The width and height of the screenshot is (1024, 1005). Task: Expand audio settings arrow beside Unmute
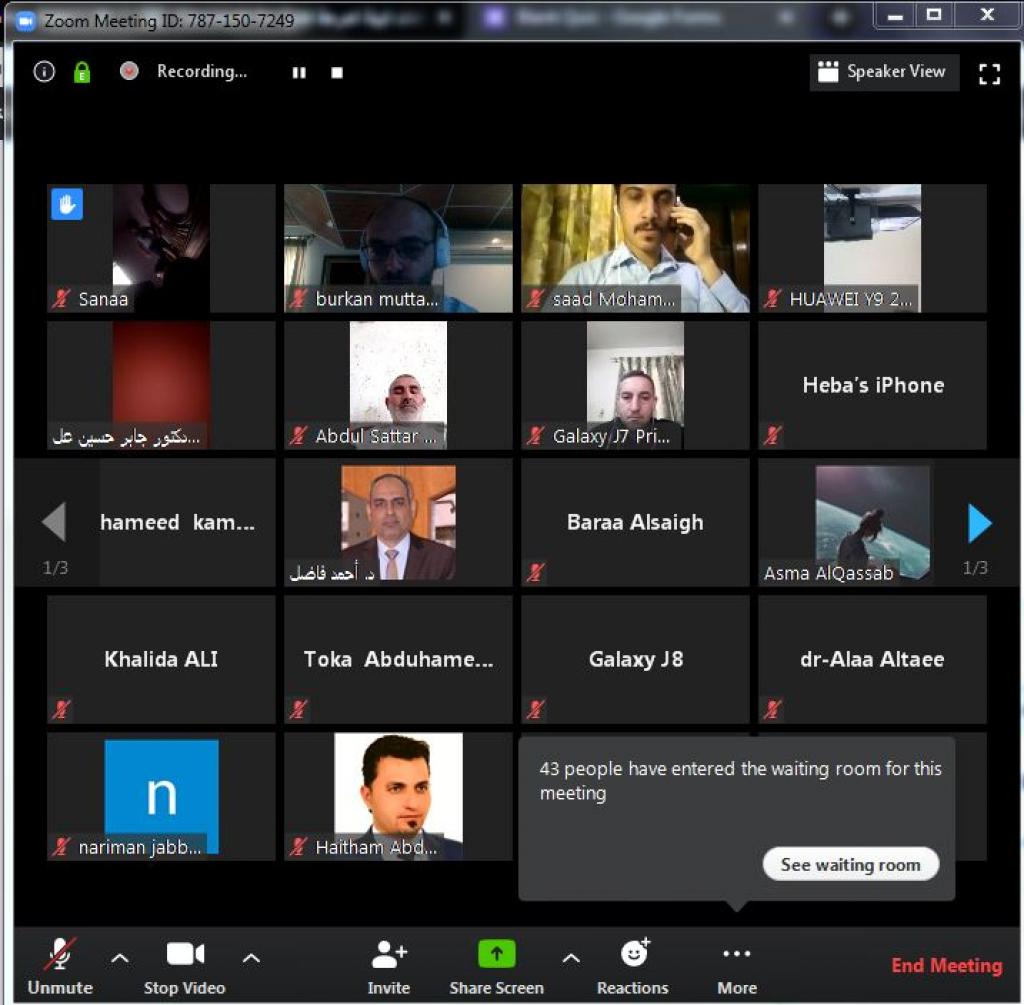(x=120, y=958)
